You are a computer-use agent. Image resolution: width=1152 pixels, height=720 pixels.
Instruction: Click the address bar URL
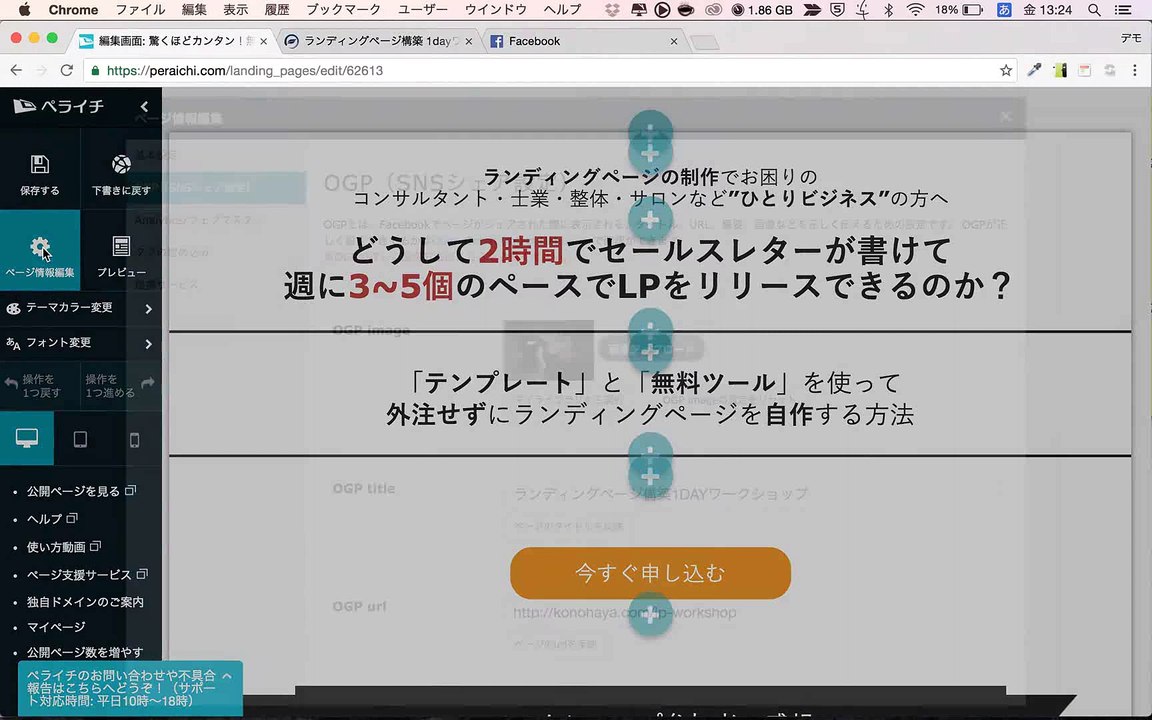tap(245, 71)
